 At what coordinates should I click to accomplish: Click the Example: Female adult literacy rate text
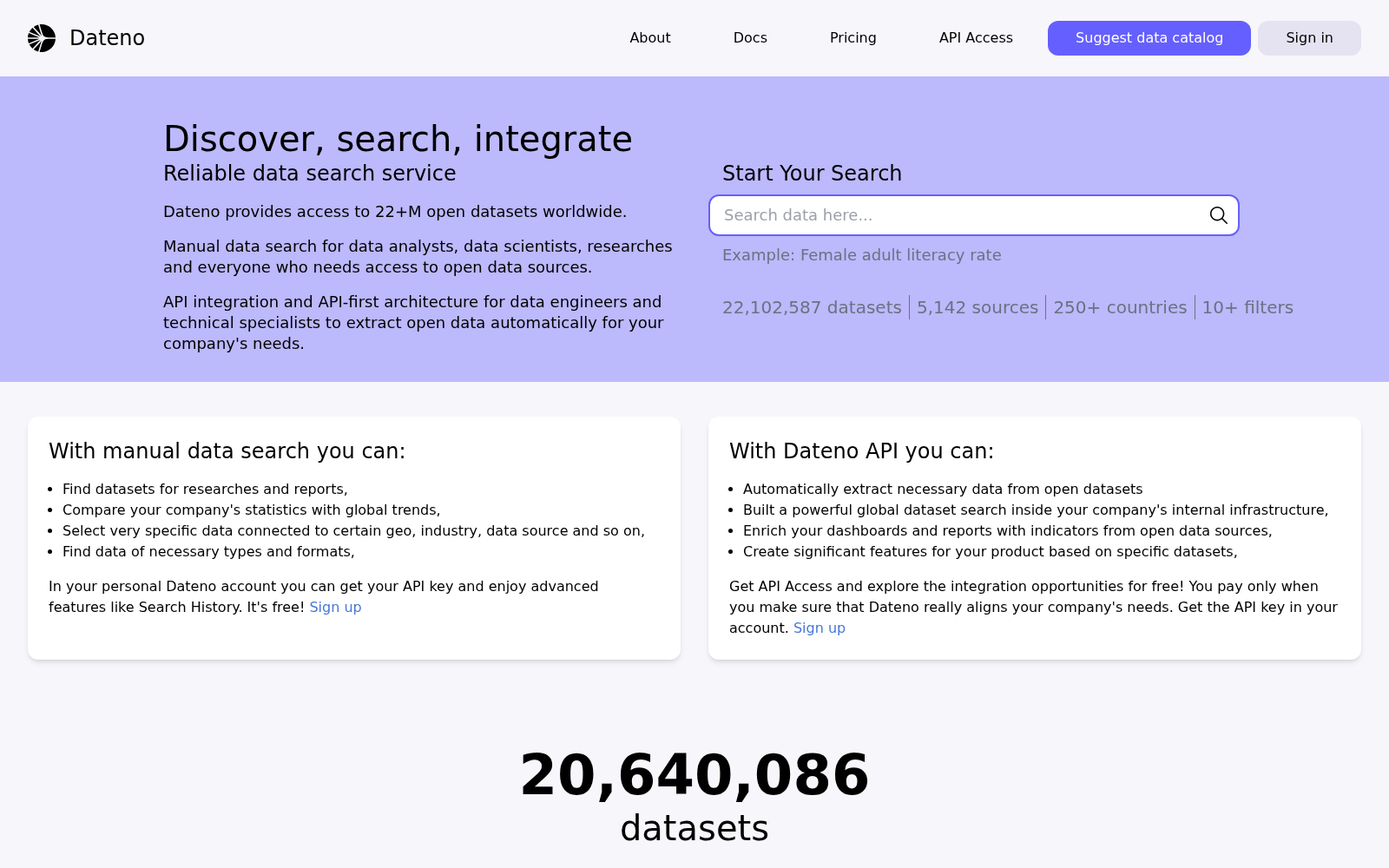point(862,255)
